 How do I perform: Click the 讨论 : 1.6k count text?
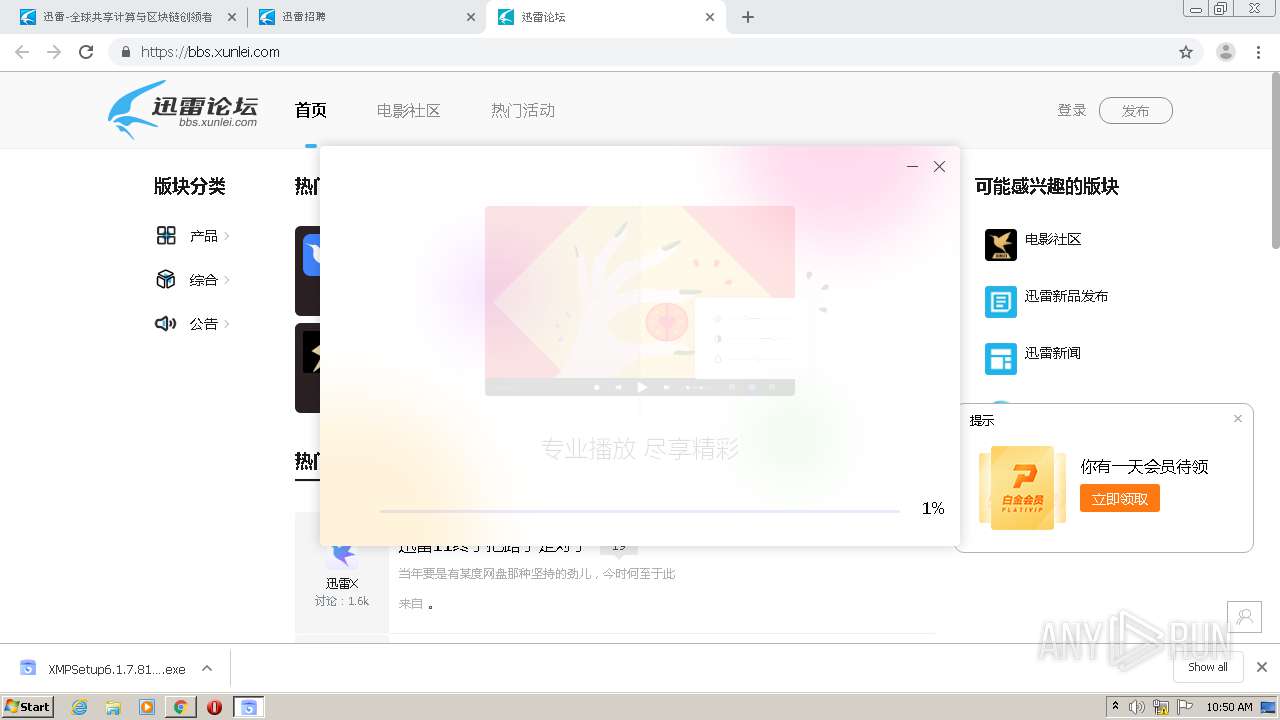pyautogui.click(x=342, y=601)
